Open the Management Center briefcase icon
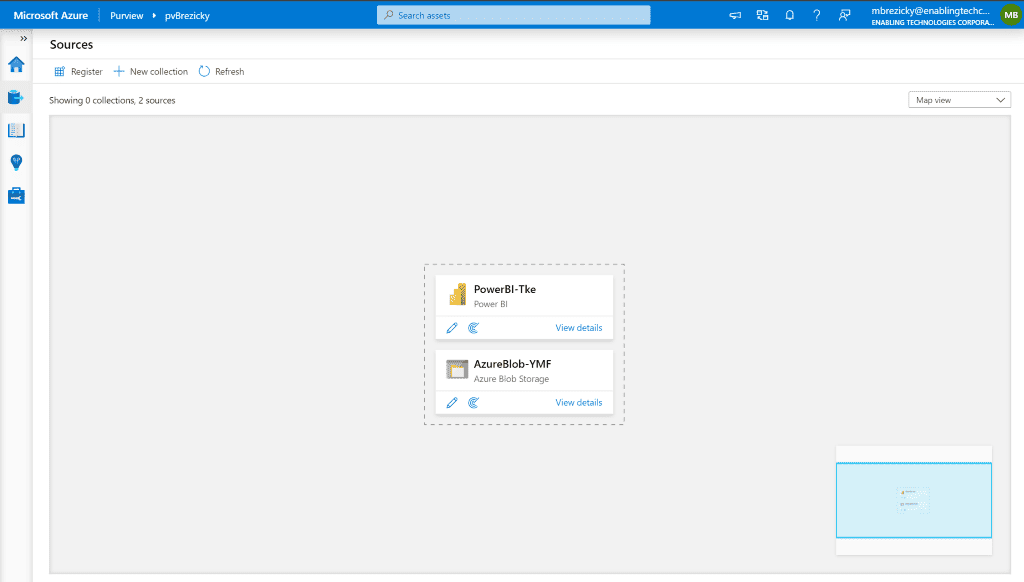The width and height of the screenshot is (1024, 582). (16, 195)
